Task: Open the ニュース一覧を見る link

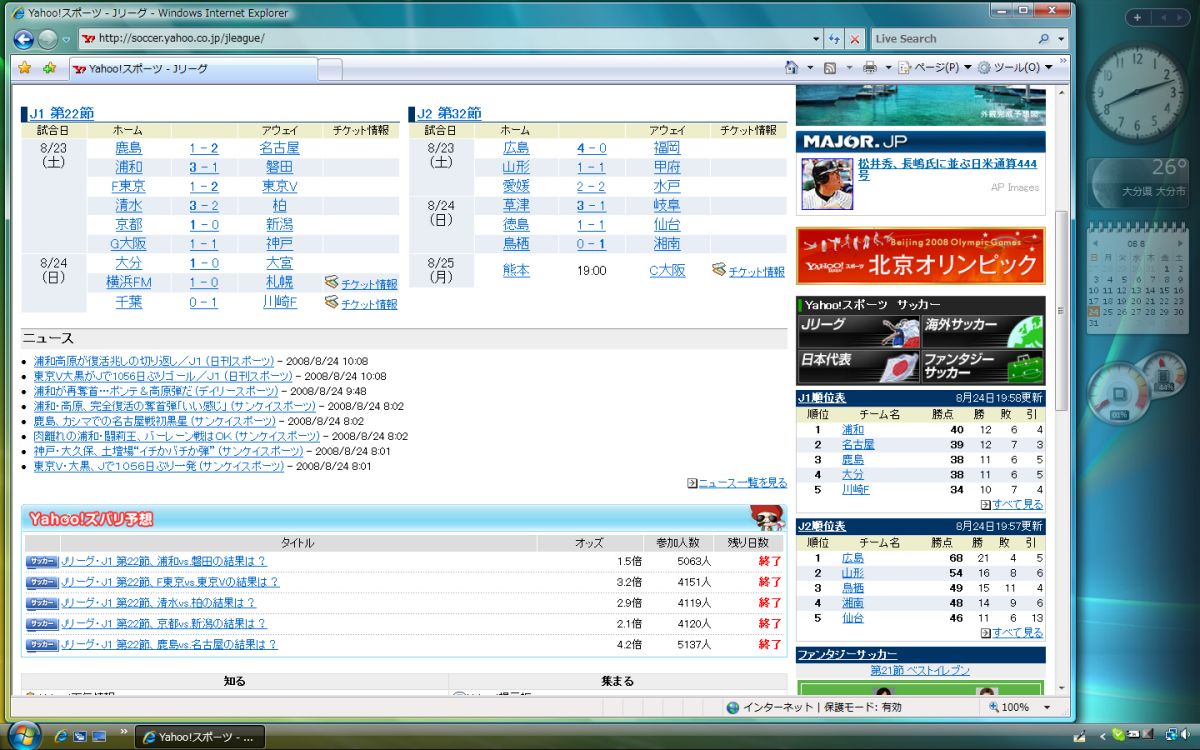Action: tap(742, 483)
